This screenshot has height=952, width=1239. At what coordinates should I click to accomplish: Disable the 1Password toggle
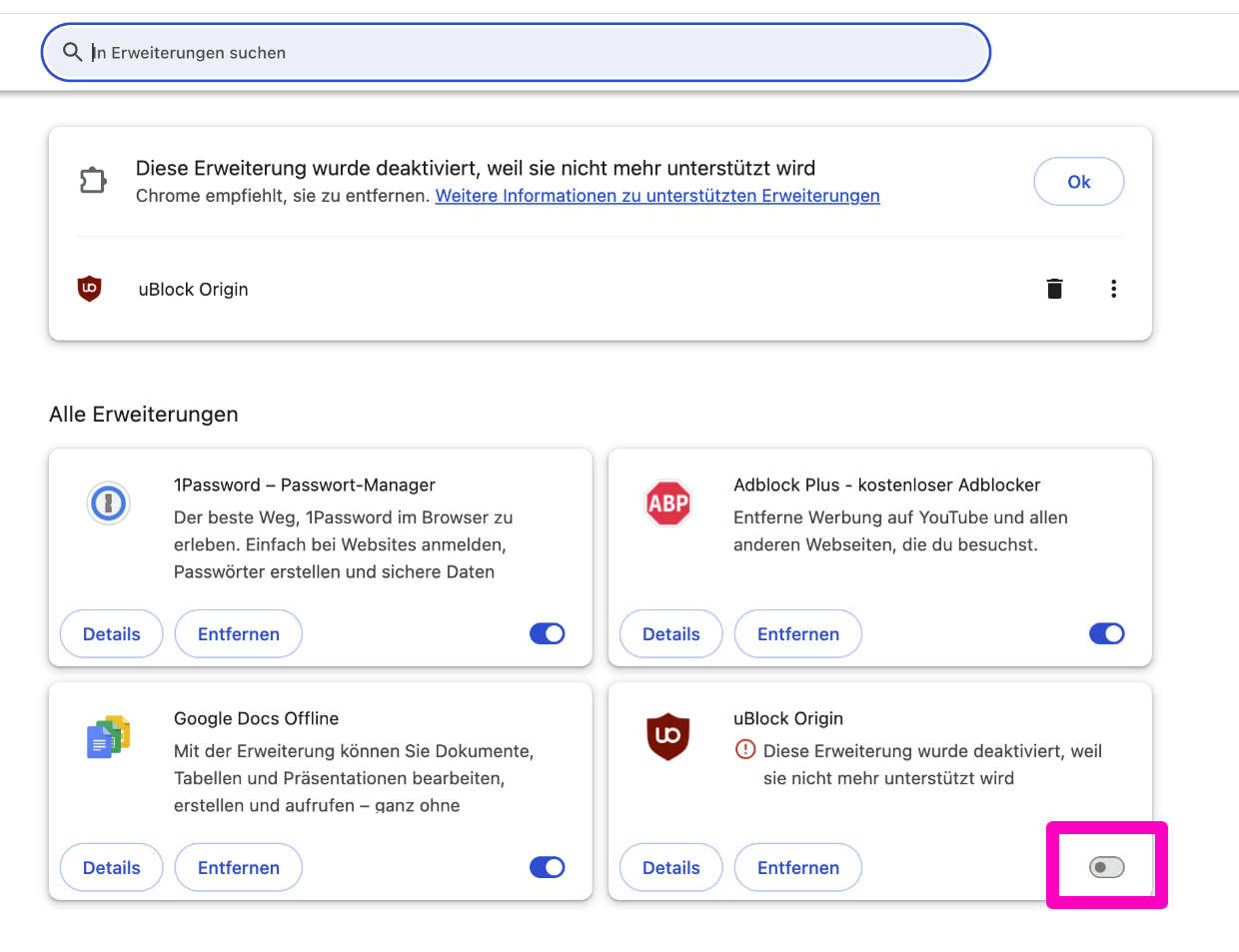548,633
